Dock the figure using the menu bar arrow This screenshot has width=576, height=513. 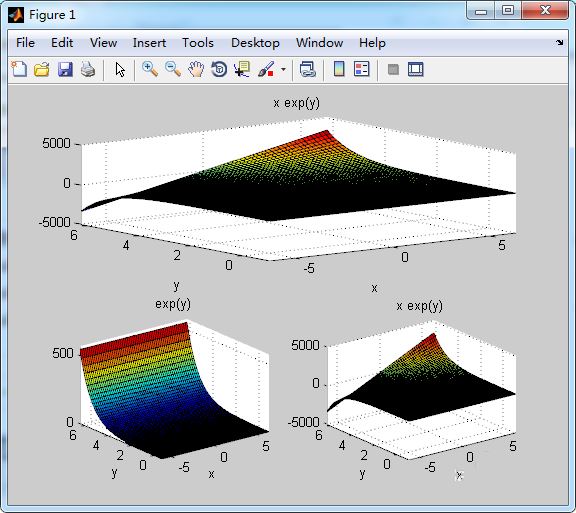(559, 43)
